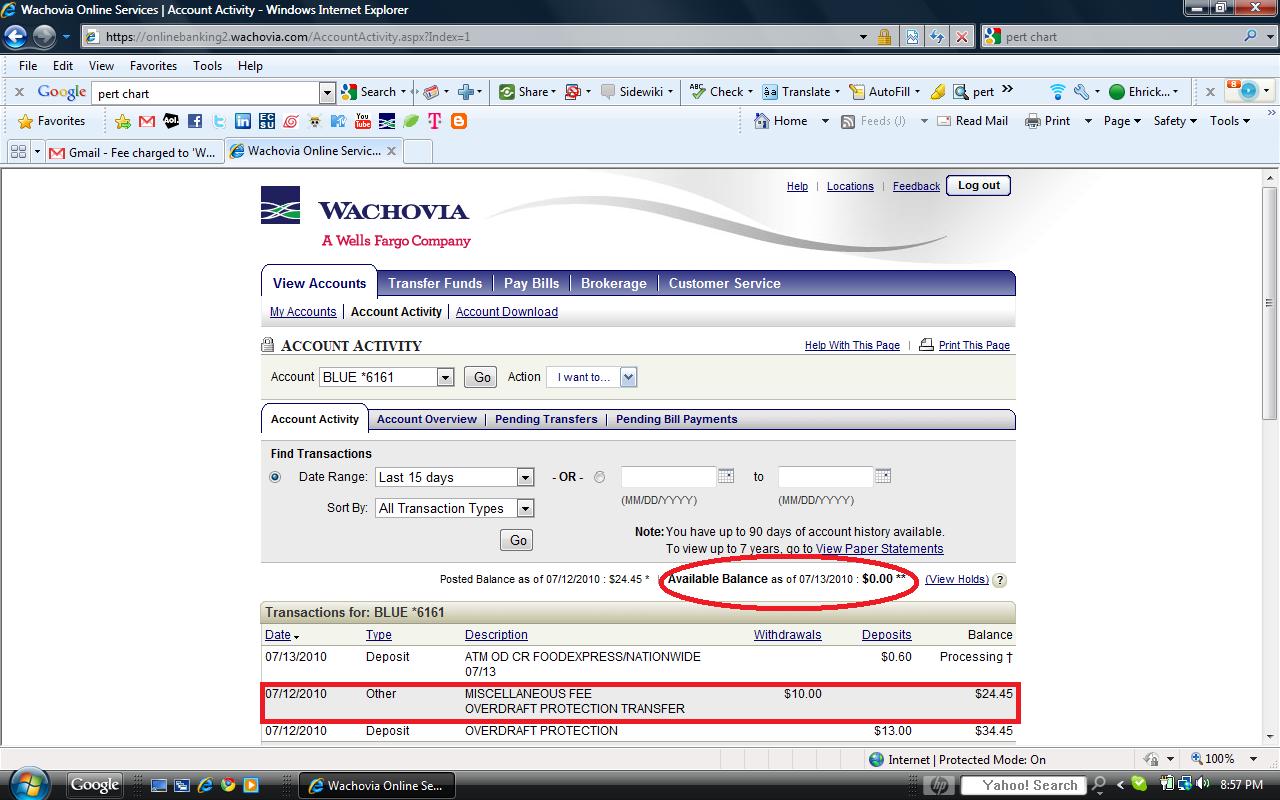Click the taskbar volume speaker icon

click(x=1201, y=785)
